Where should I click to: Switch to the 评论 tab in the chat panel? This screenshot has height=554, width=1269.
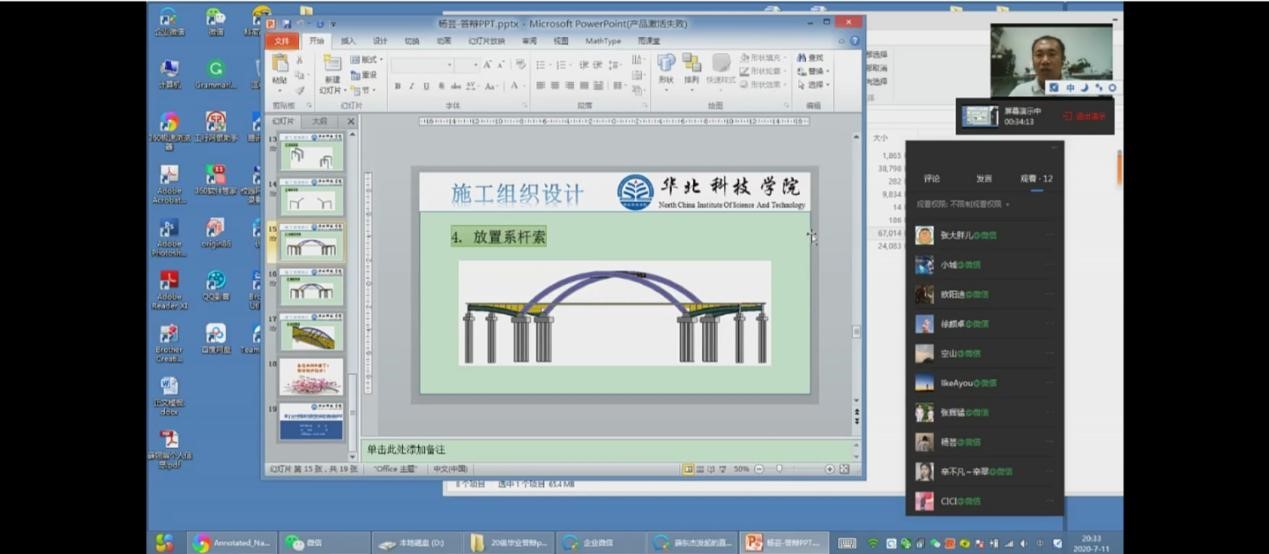pyautogui.click(x=932, y=179)
